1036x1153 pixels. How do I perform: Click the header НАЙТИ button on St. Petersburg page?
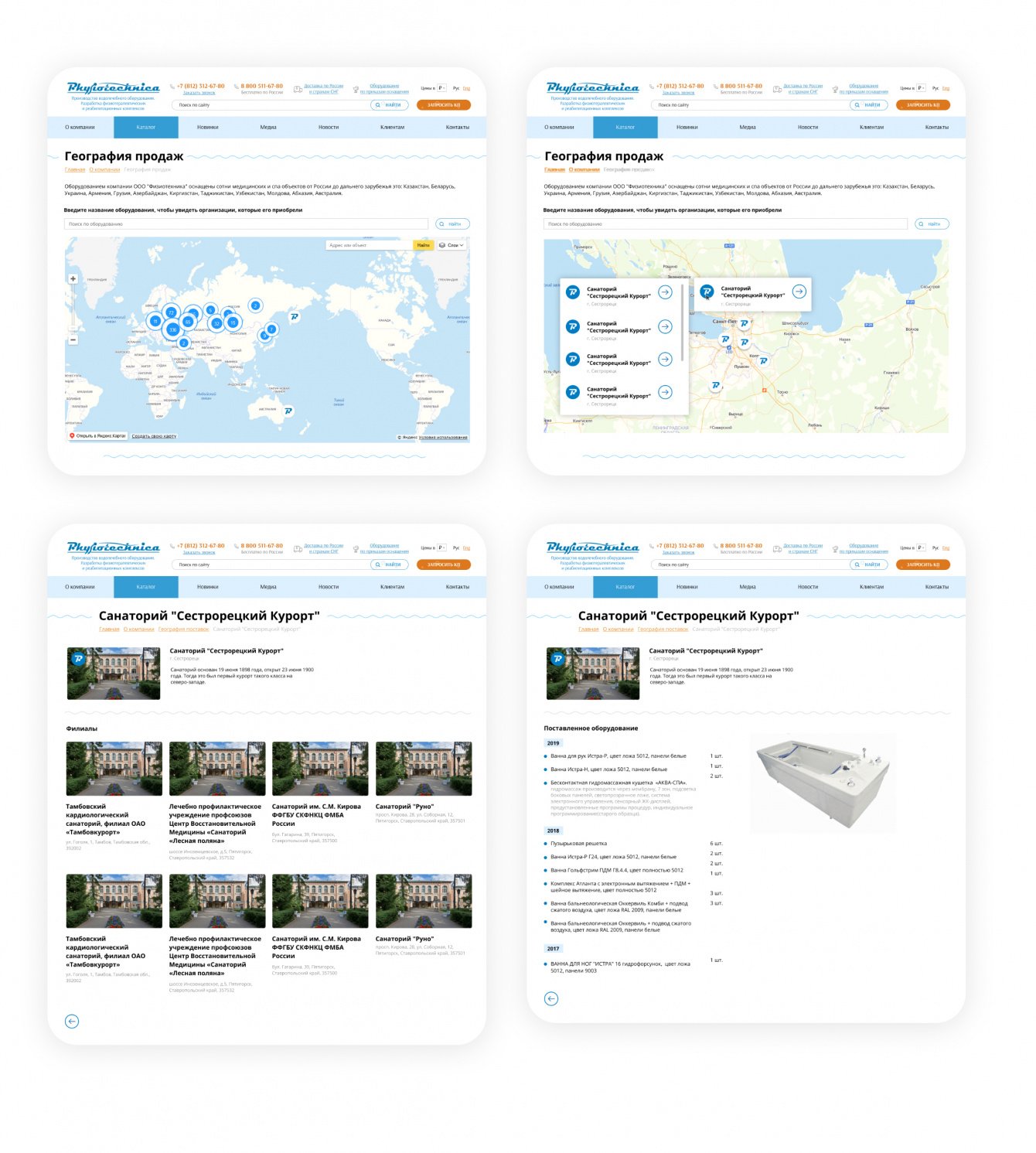pyautogui.click(x=868, y=105)
